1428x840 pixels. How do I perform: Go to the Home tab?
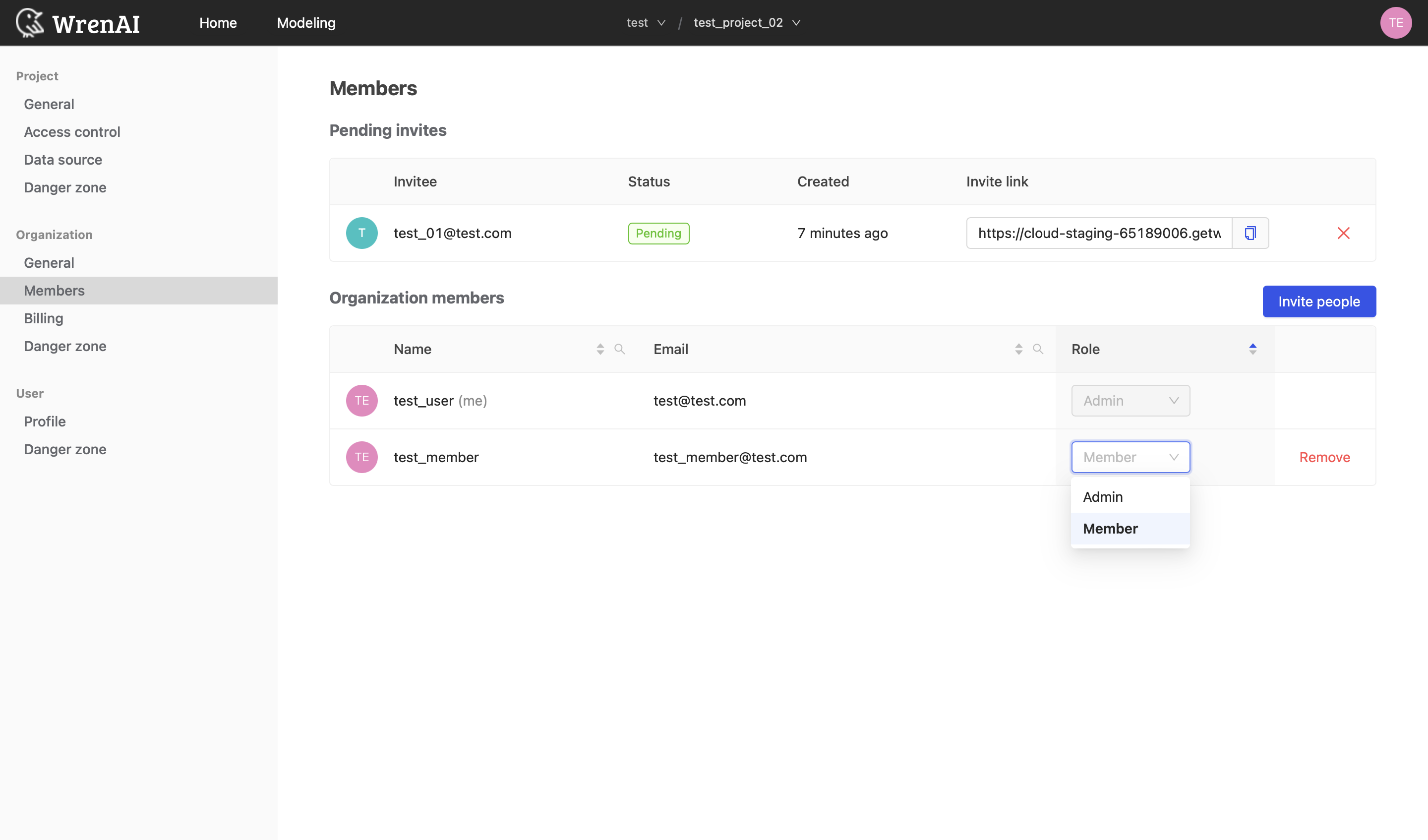(218, 23)
